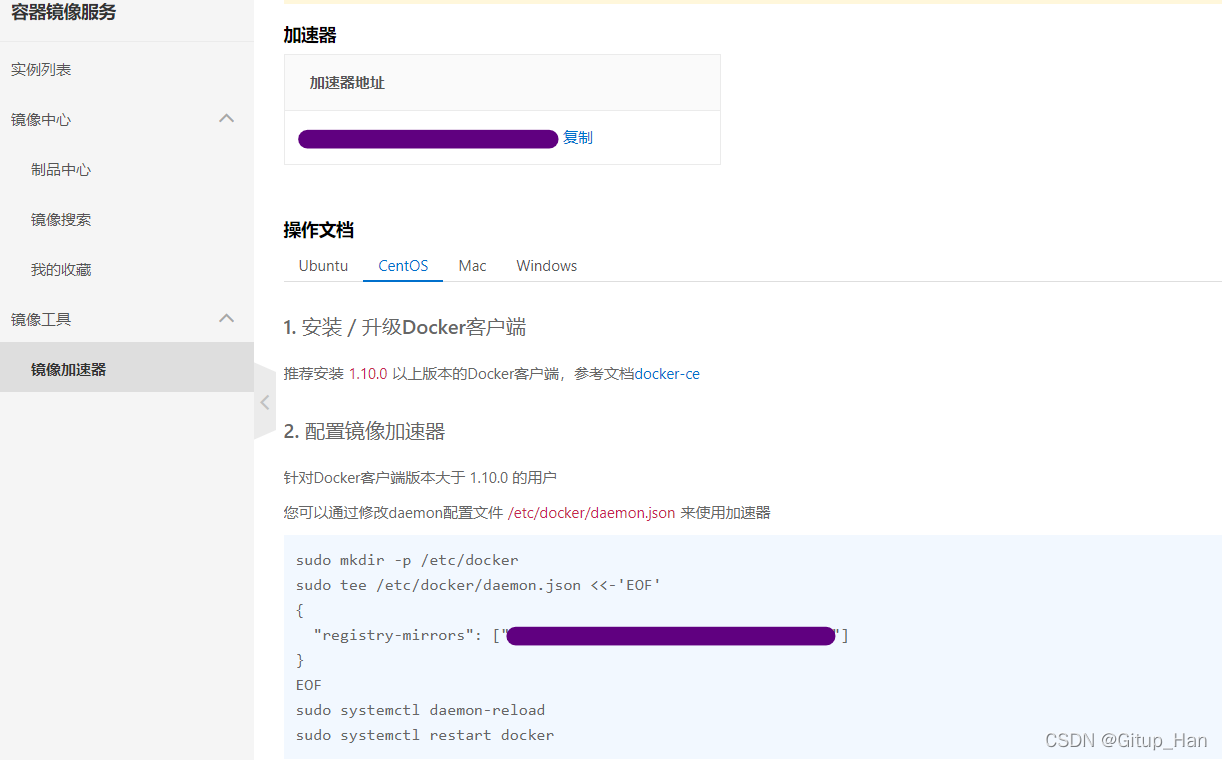The image size is (1222, 760).
Task: Open 实例列表 in the sidebar
Action: tap(41, 70)
